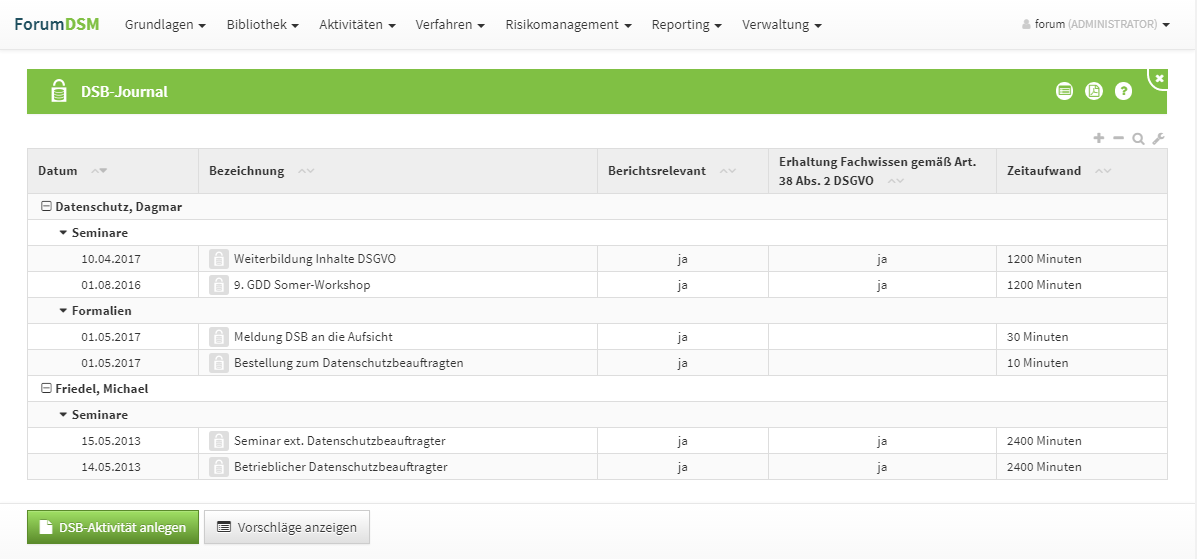Click lock icon of Meldung DSB an die Aufsicht
Image resolution: width=1197 pixels, height=559 pixels.
coord(219,337)
